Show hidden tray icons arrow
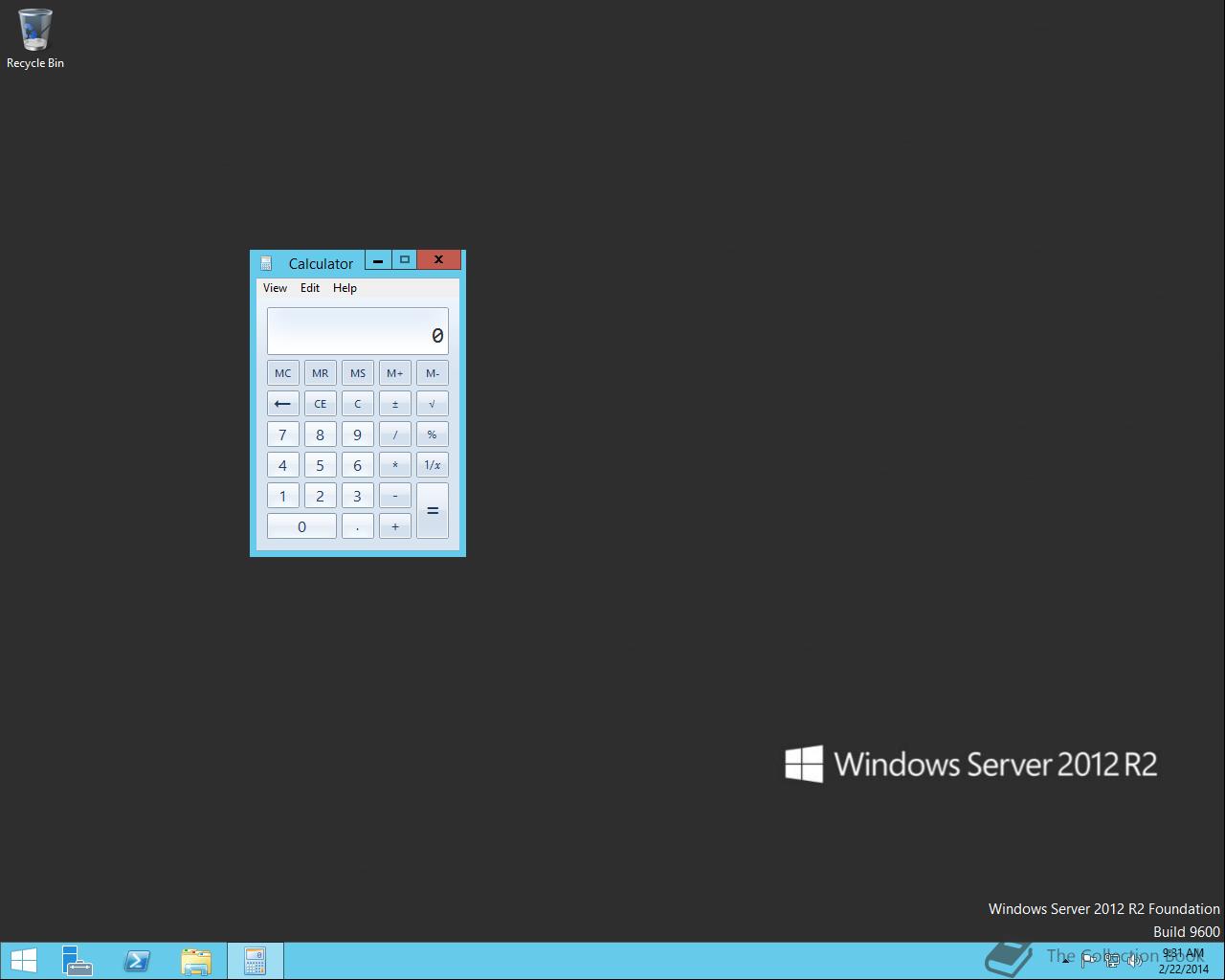Viewport: 1225px width, 980px height. pyautogui.click(x=1065, y=961)
